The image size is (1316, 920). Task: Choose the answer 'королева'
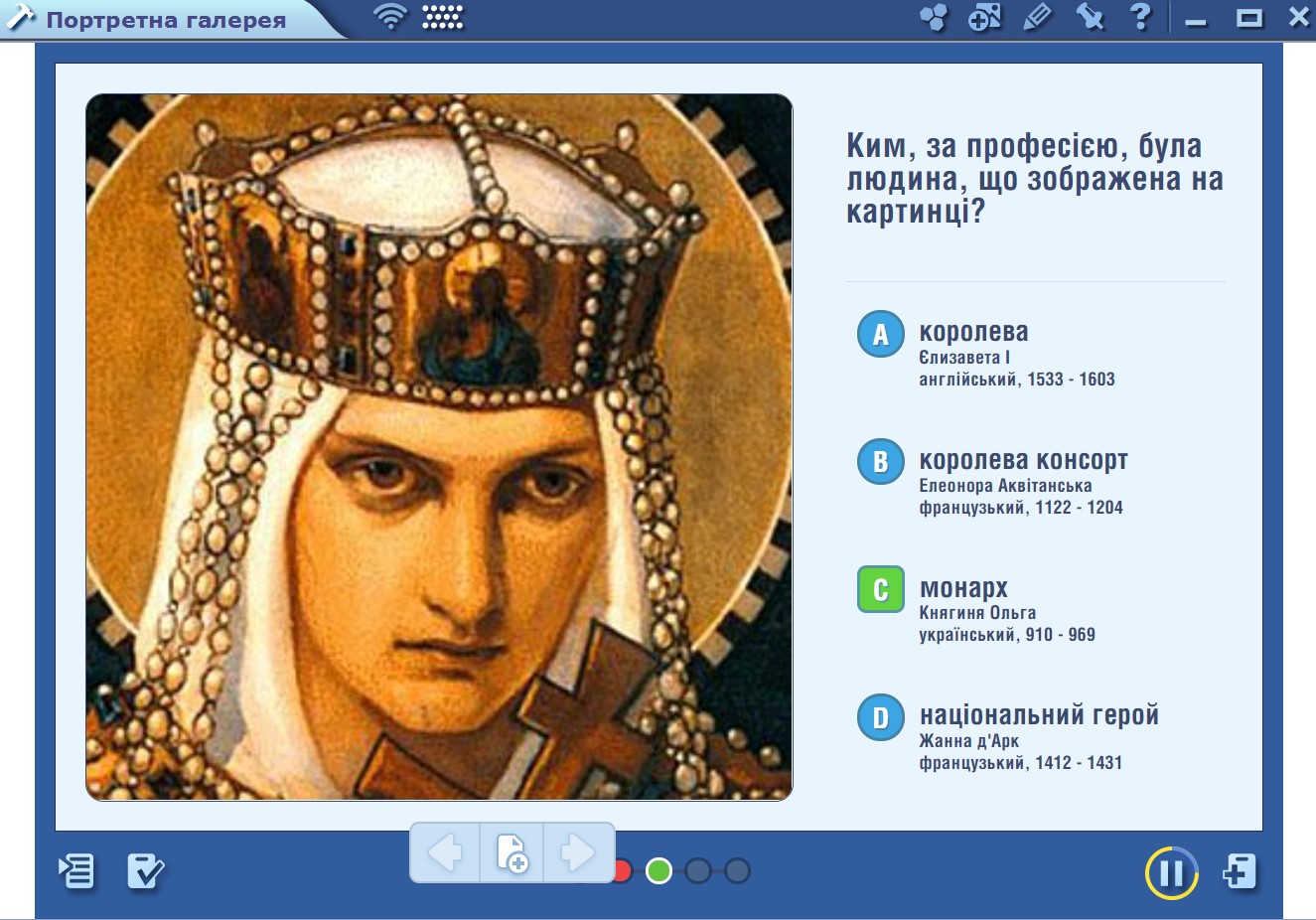[x=973, y=332]
